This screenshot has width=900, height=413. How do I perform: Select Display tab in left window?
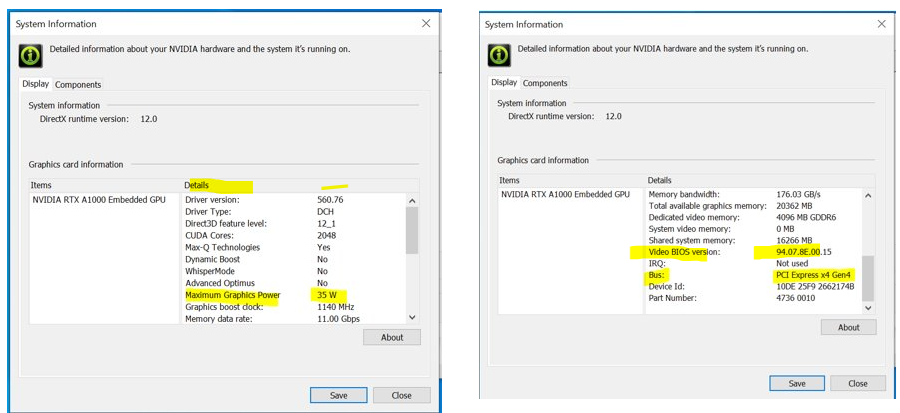(x=36, y=84)
